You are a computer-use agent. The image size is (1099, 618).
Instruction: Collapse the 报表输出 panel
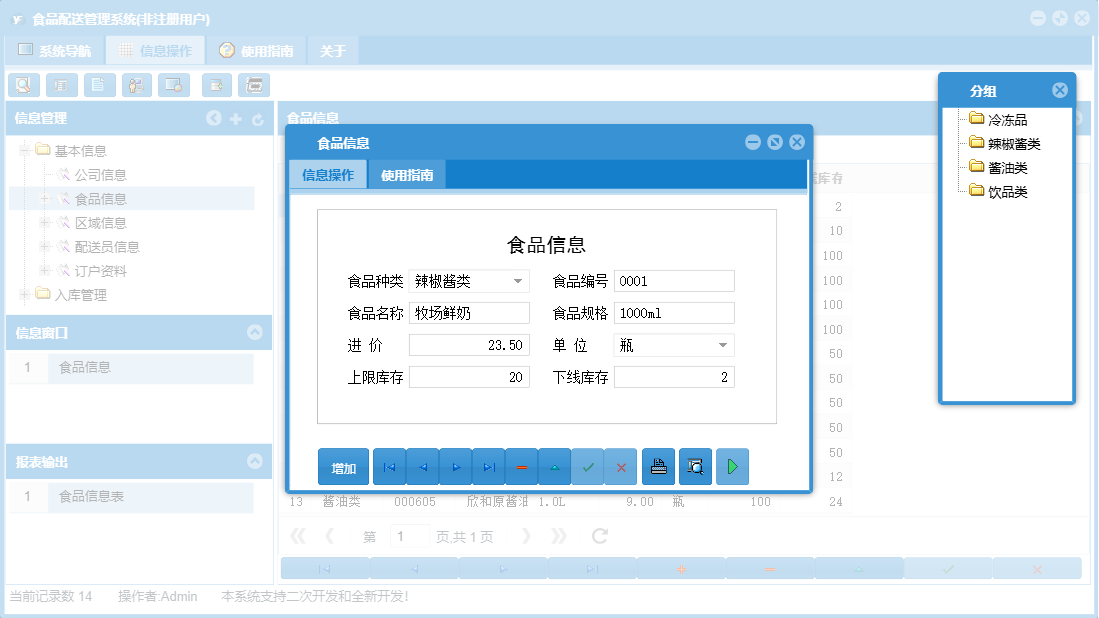click(254, 461)
